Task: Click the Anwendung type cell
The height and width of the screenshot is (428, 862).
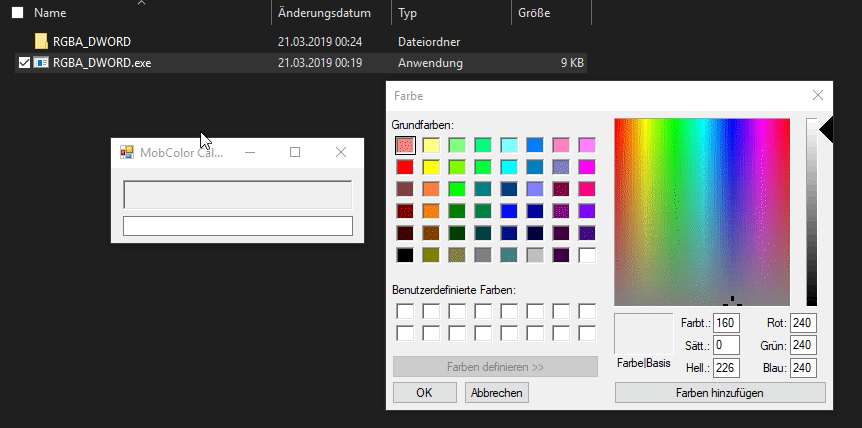Action: click(430, 63)
